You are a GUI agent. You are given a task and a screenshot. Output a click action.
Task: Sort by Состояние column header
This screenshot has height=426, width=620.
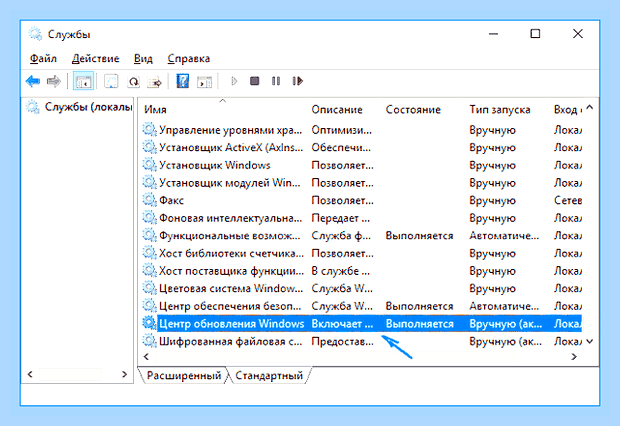pos(413,110)
